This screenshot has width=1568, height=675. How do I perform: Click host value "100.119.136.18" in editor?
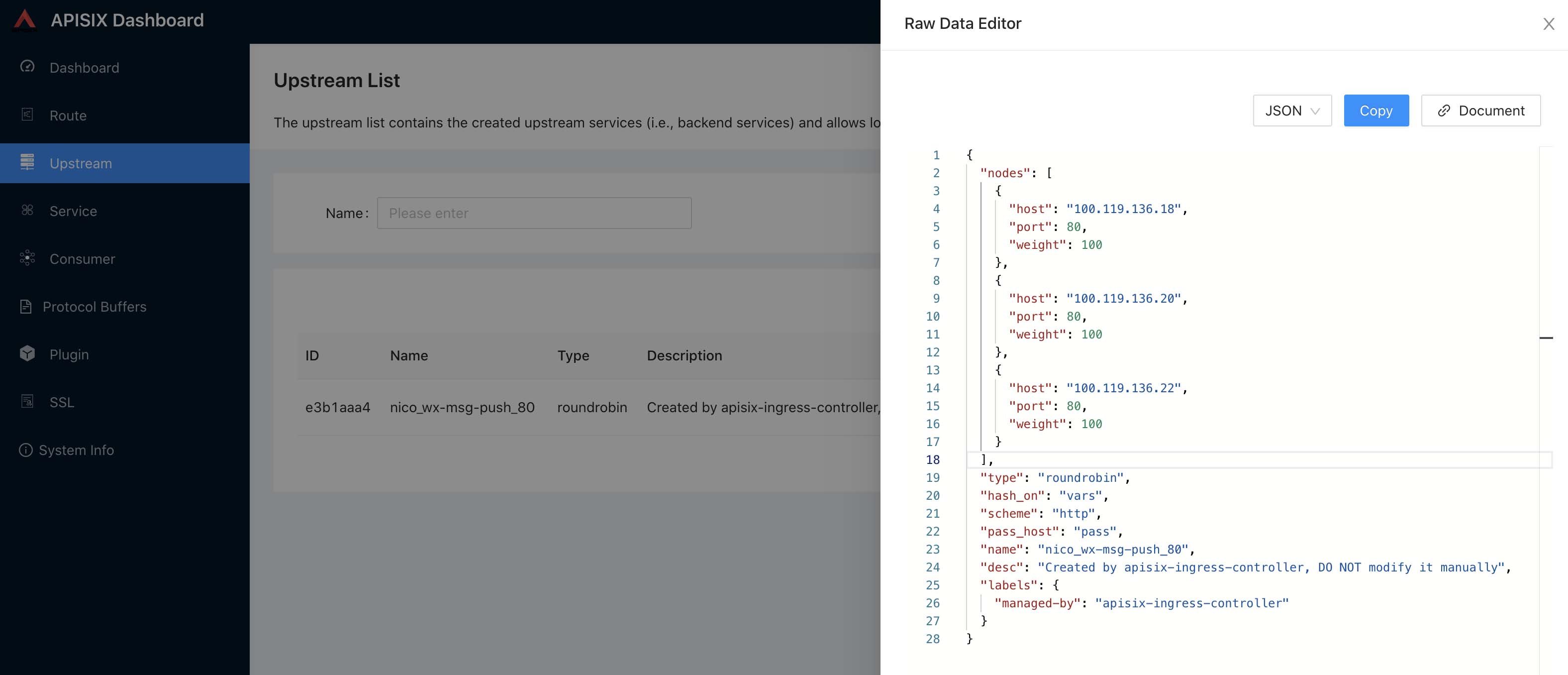(1124, 209)
